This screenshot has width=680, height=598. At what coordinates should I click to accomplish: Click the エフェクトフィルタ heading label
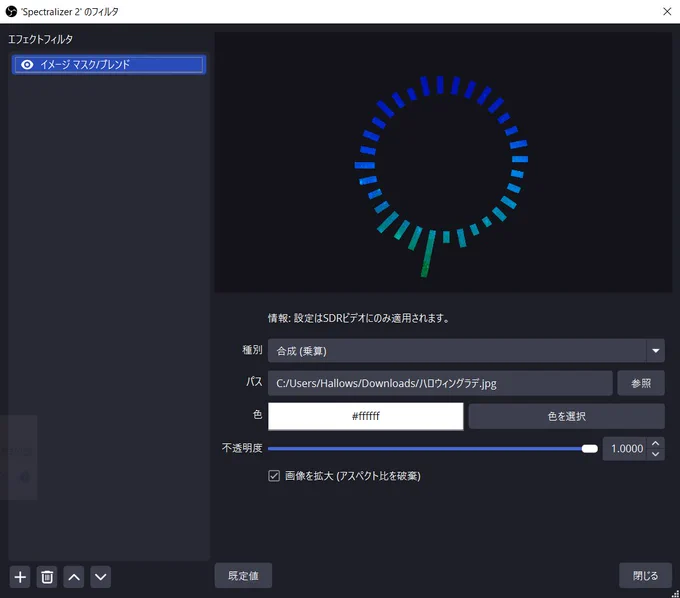(x=40, y=39)
